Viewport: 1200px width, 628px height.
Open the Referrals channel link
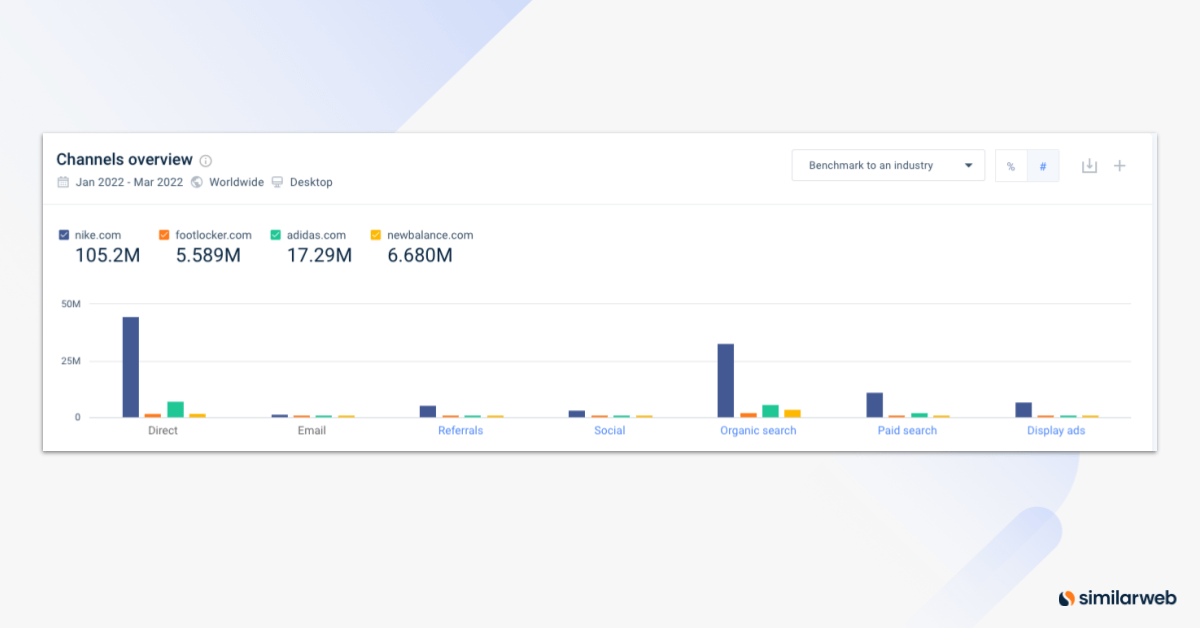460,431
